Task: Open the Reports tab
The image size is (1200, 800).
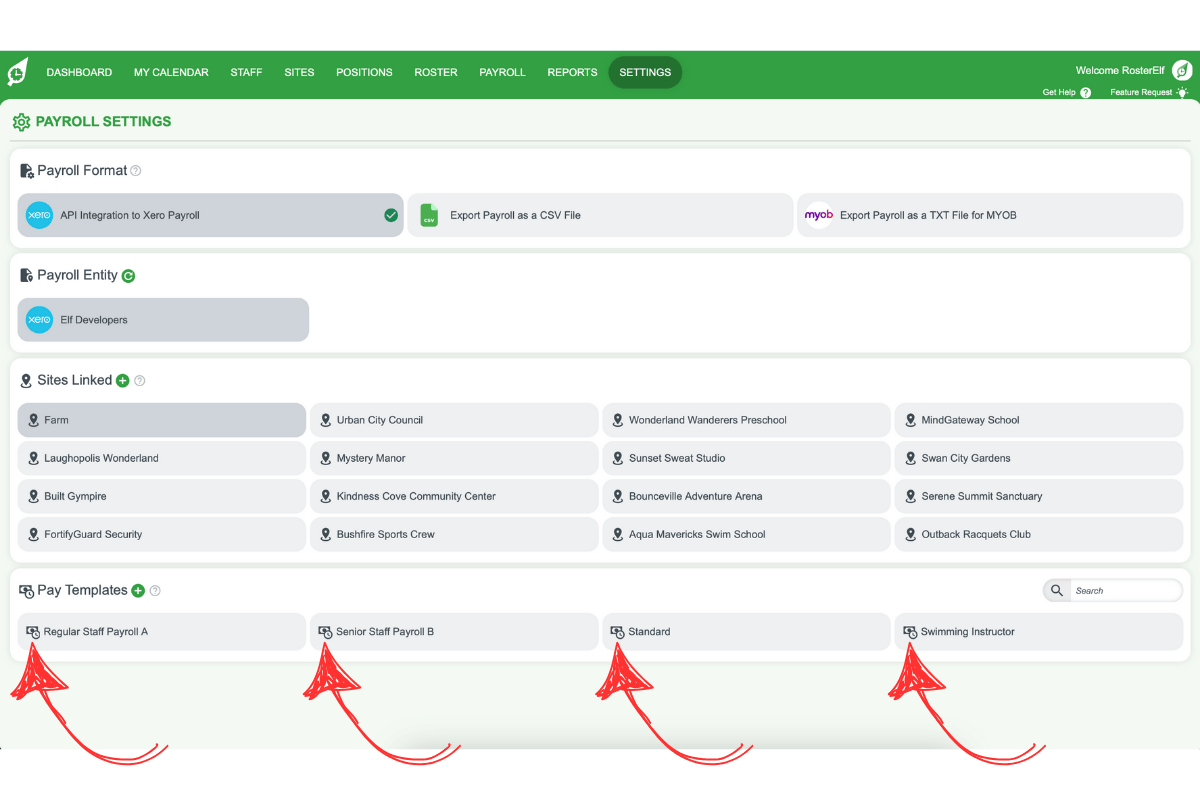Action: (572, 72)
